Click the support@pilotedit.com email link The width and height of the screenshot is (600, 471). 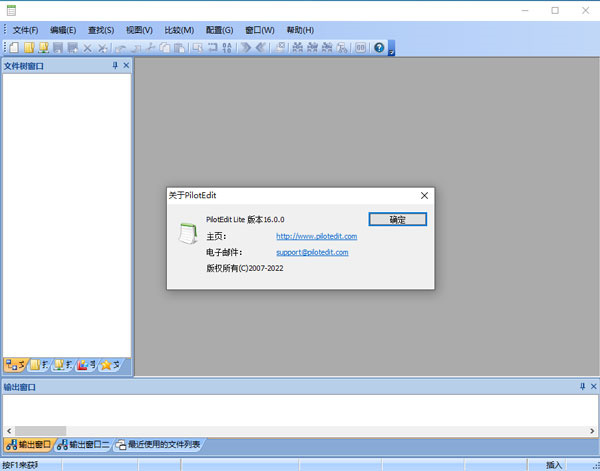311,253
